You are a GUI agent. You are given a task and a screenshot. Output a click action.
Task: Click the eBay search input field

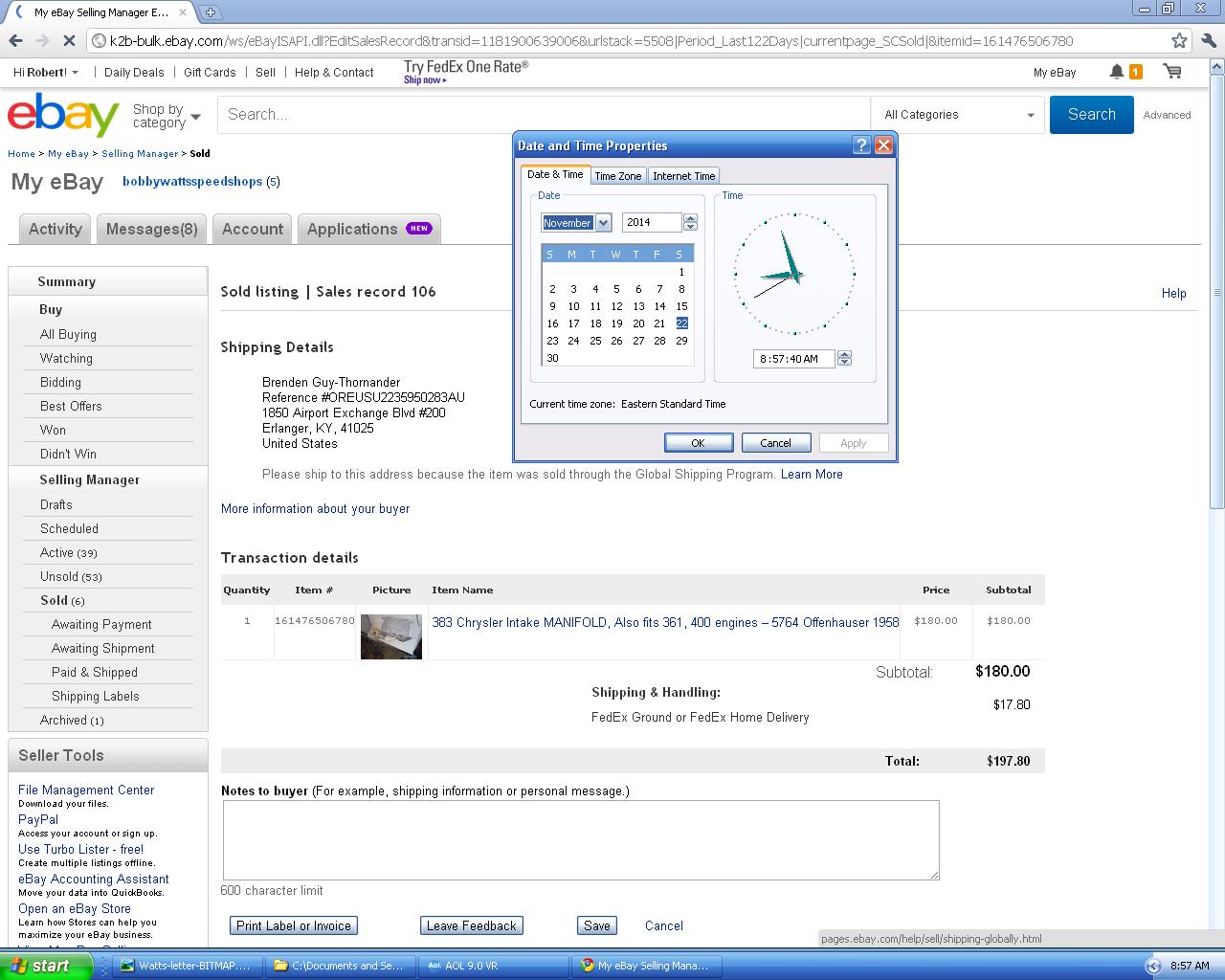tap(544, 115)
